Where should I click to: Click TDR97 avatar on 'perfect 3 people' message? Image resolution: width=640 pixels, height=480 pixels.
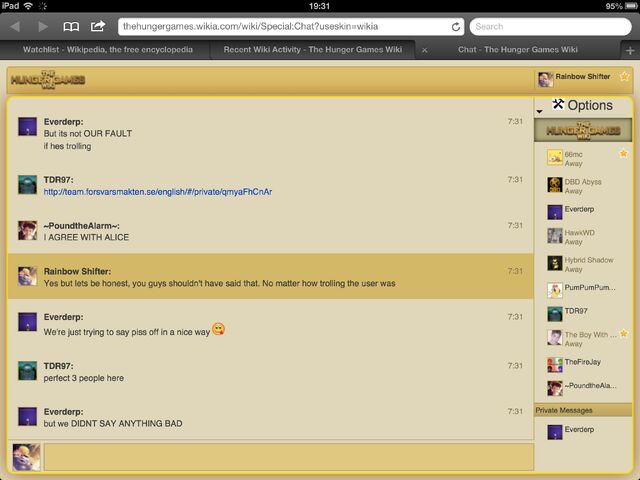coord(28,371)
